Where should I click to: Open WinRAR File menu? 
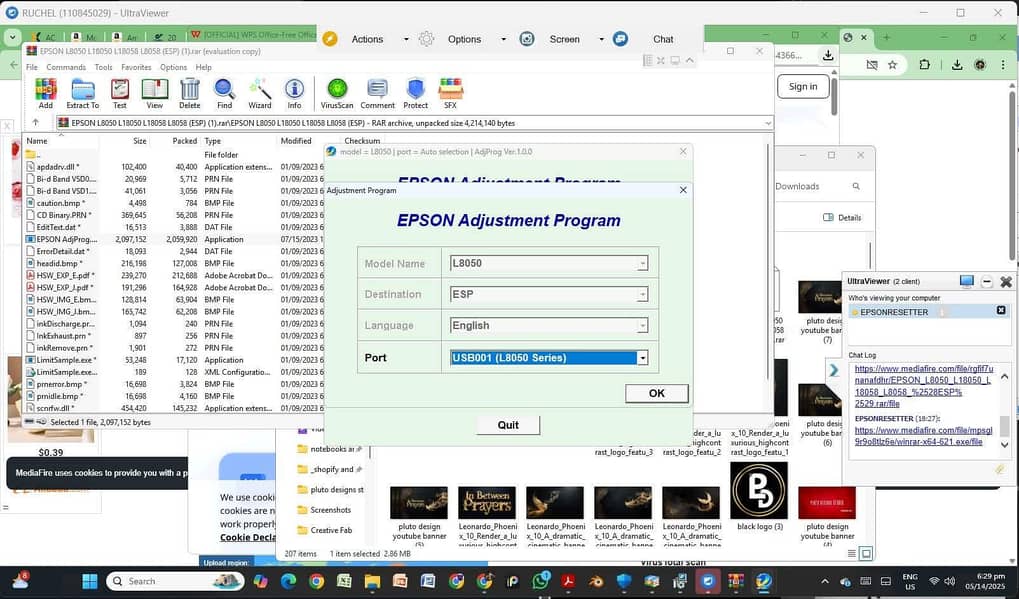pyautogui.click(x=32, y=67)
